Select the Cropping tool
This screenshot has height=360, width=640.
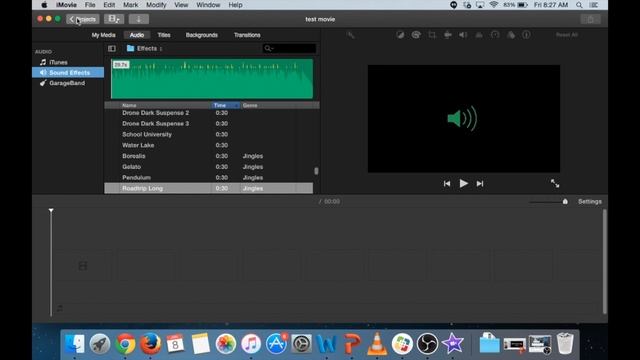point(432,35)
